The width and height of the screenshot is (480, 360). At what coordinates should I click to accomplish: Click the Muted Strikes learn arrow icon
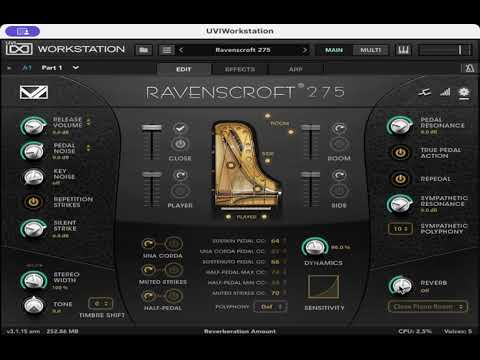(x=148, y=269)
